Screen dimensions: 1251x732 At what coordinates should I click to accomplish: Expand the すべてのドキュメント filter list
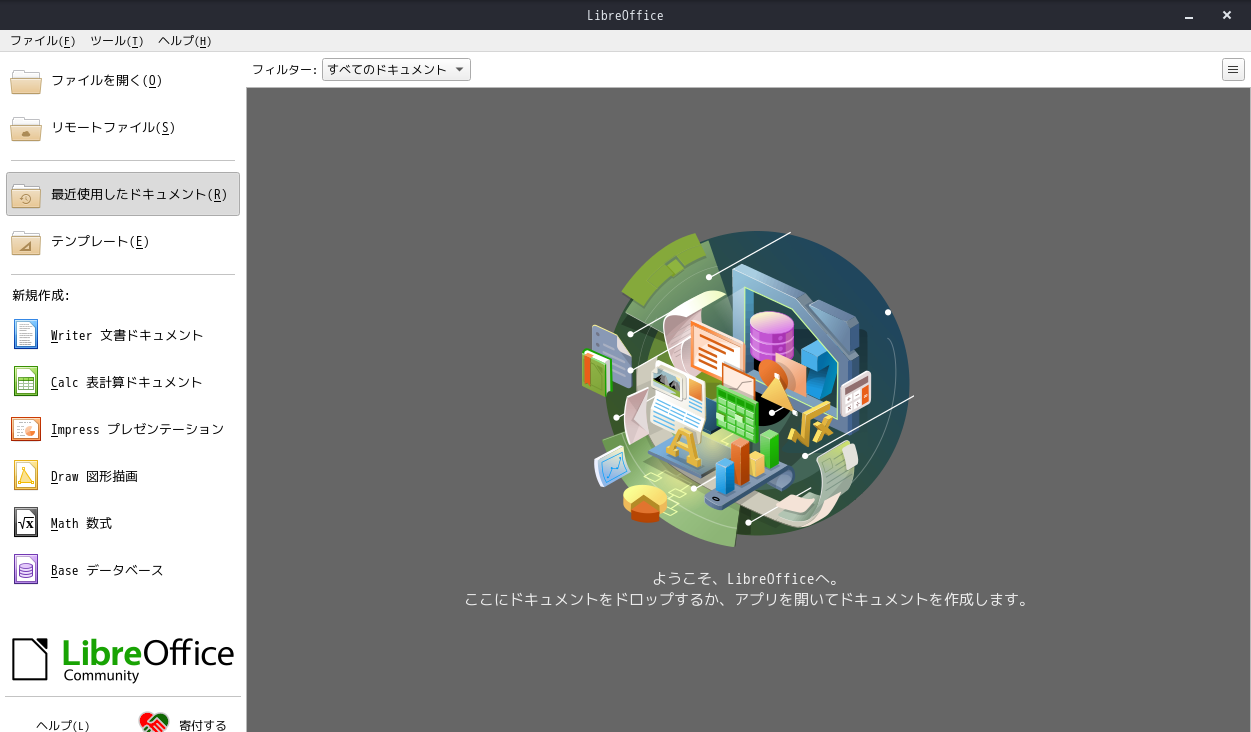(x=458, y=69)
